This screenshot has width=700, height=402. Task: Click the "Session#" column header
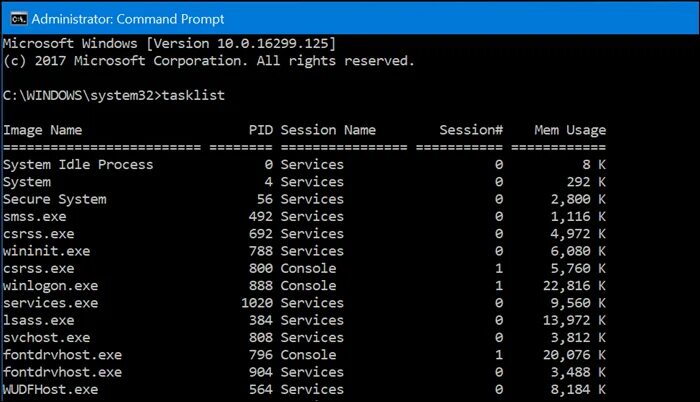pyautogui.click(x=470, y=130)
